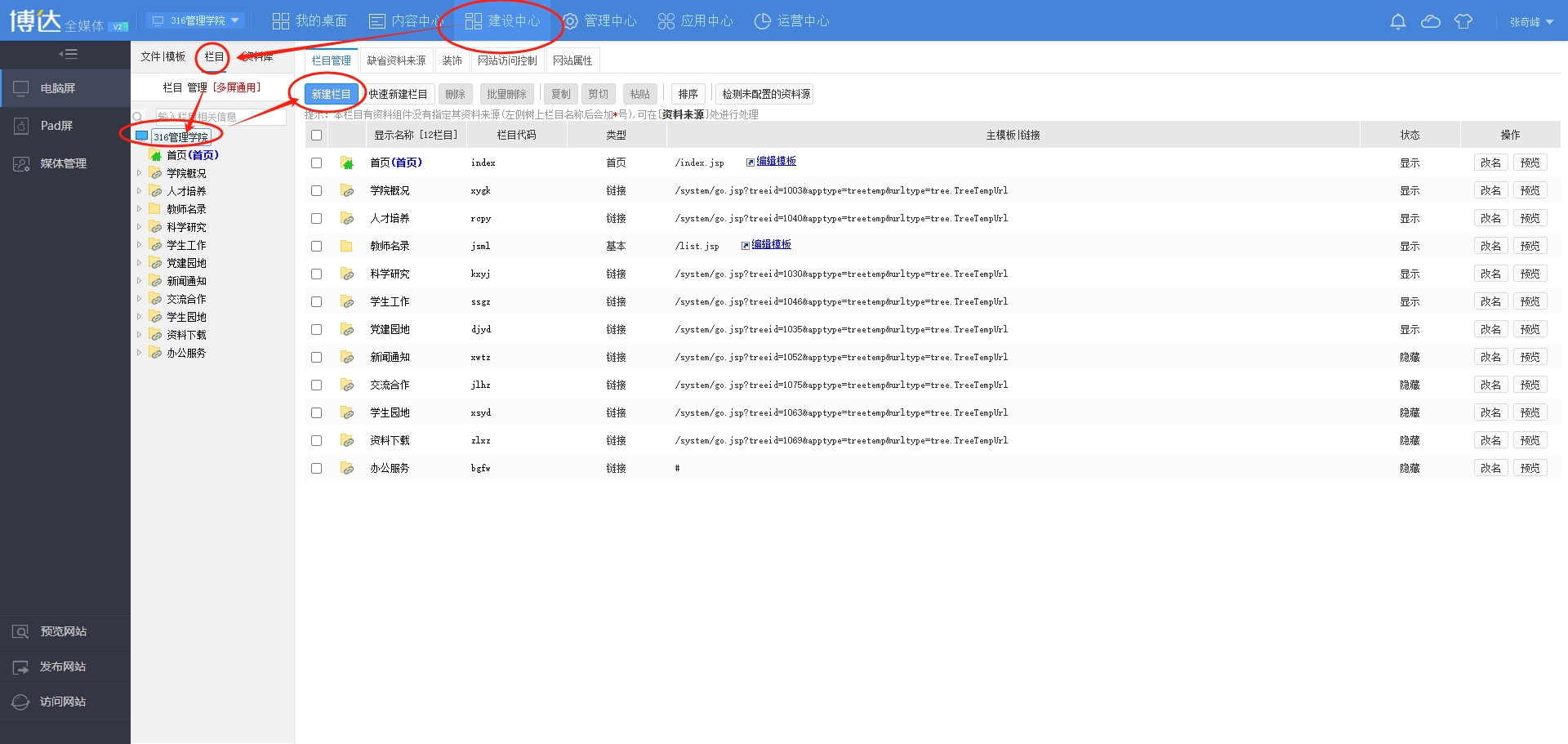
Task: Open the 文件|模板 tab
Action: (163, 56)
